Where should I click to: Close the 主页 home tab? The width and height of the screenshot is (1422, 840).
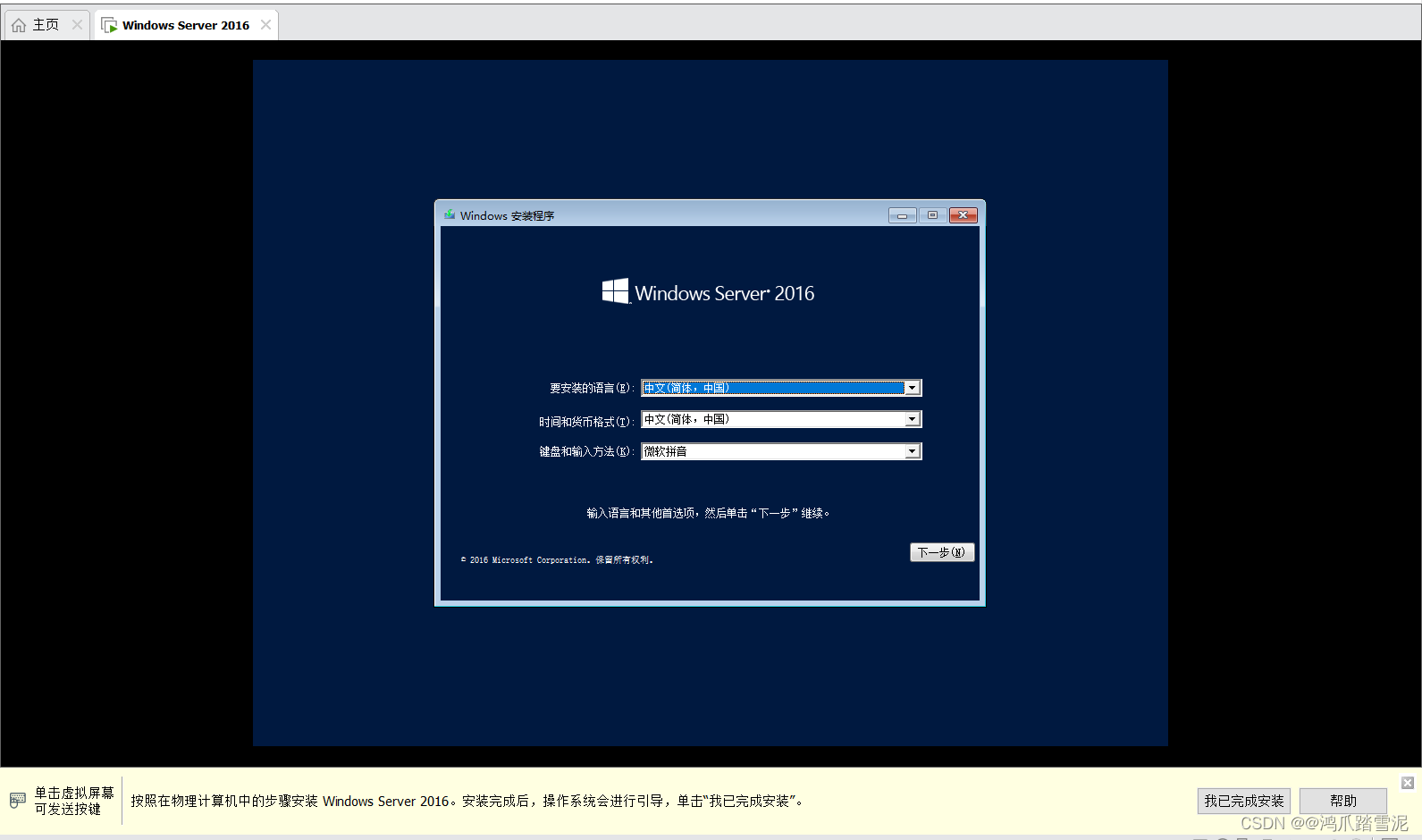click(77, 25)
